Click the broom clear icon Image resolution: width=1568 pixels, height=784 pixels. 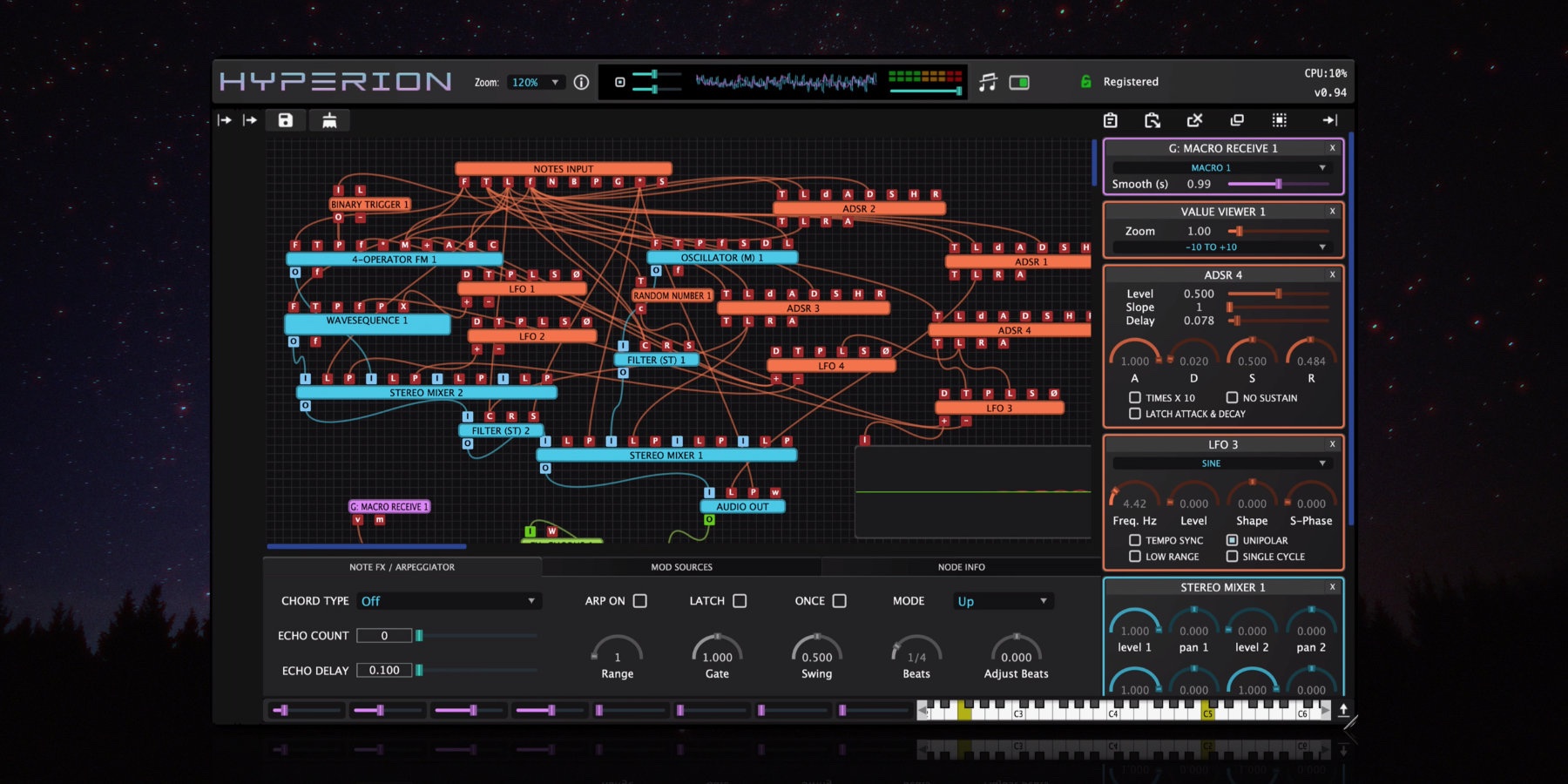(x=329, y=120)
